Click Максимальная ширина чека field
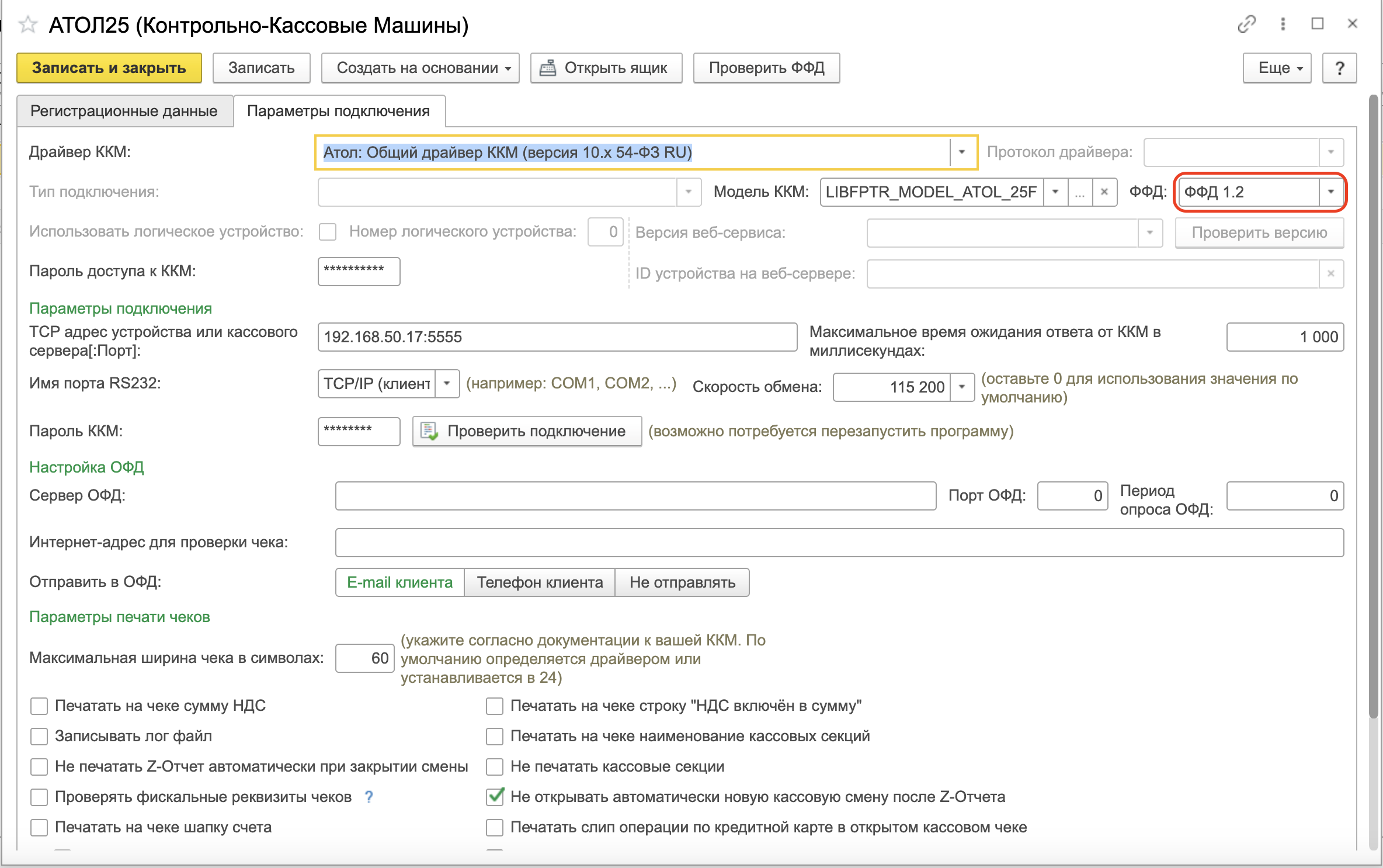The width and height of the screenshot is (1383, 868). tap(365, 658)
